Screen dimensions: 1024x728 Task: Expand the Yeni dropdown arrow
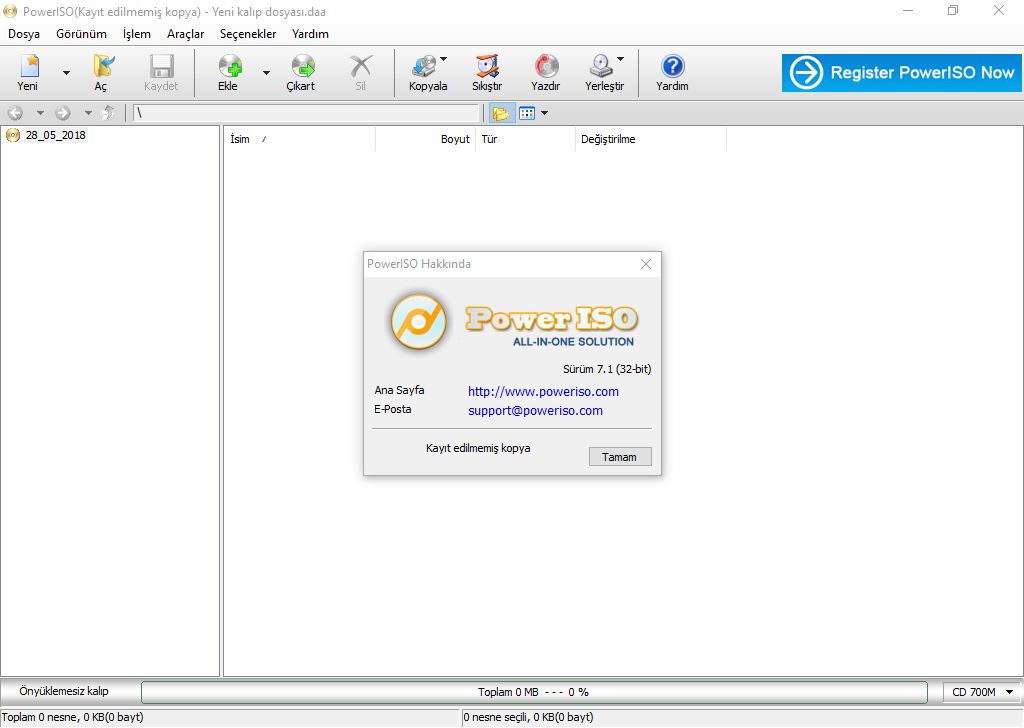66,72
